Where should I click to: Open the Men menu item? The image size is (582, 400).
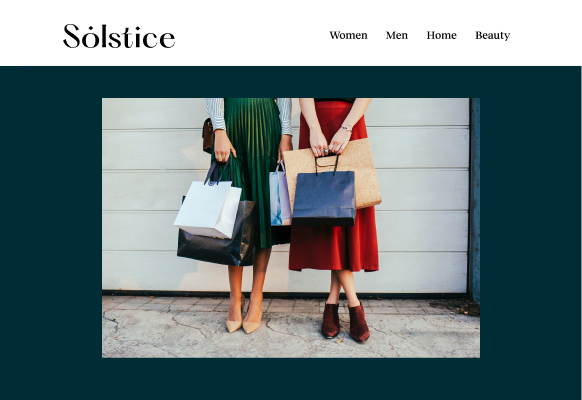coord(396,35)
